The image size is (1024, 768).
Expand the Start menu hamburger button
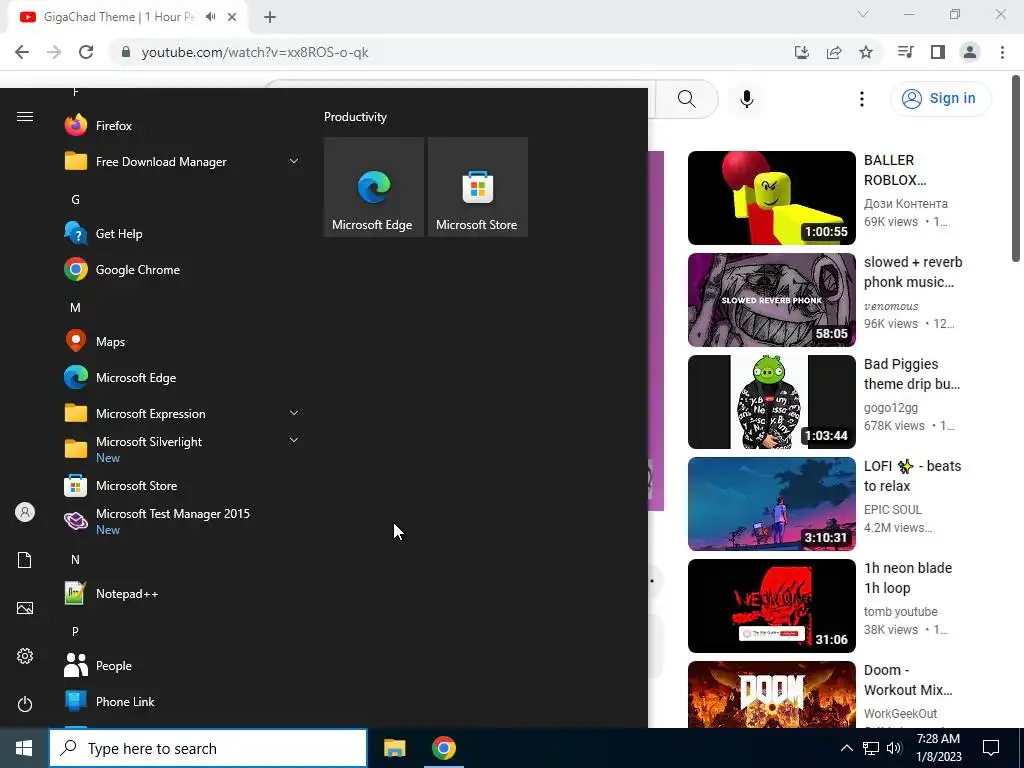pyautogui.click(x=25, y=117)
